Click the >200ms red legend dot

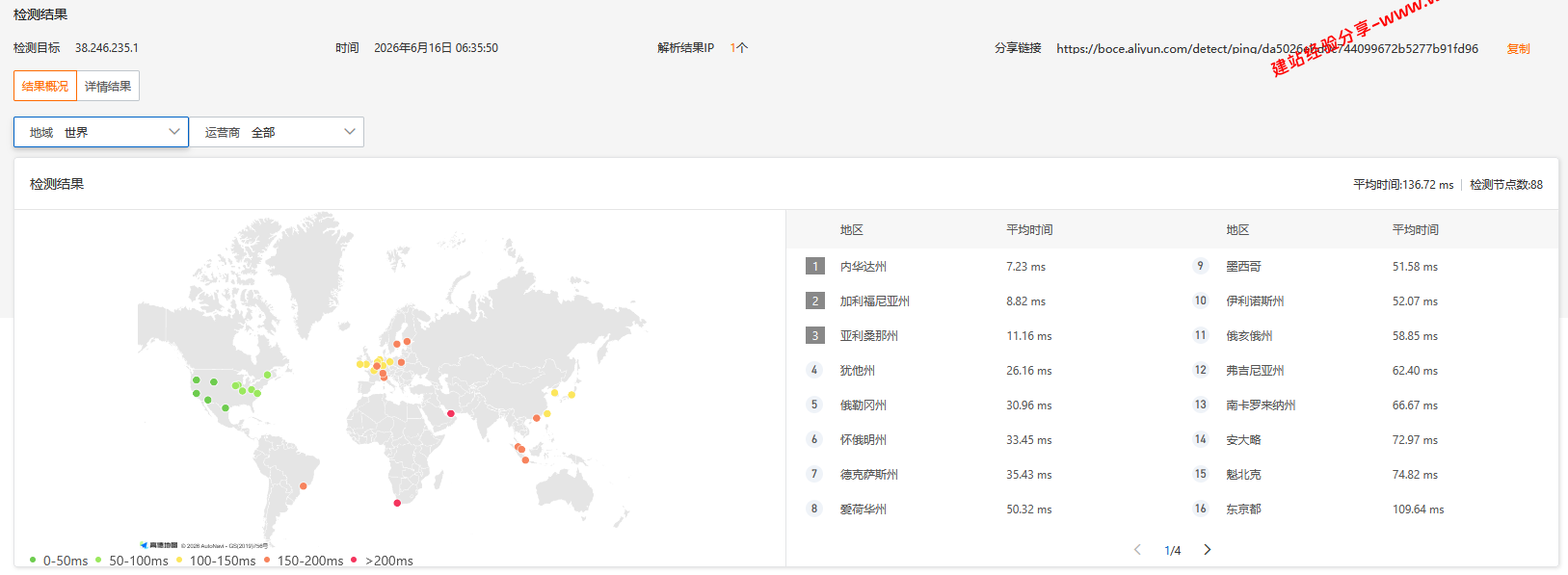tap(354, 560)
